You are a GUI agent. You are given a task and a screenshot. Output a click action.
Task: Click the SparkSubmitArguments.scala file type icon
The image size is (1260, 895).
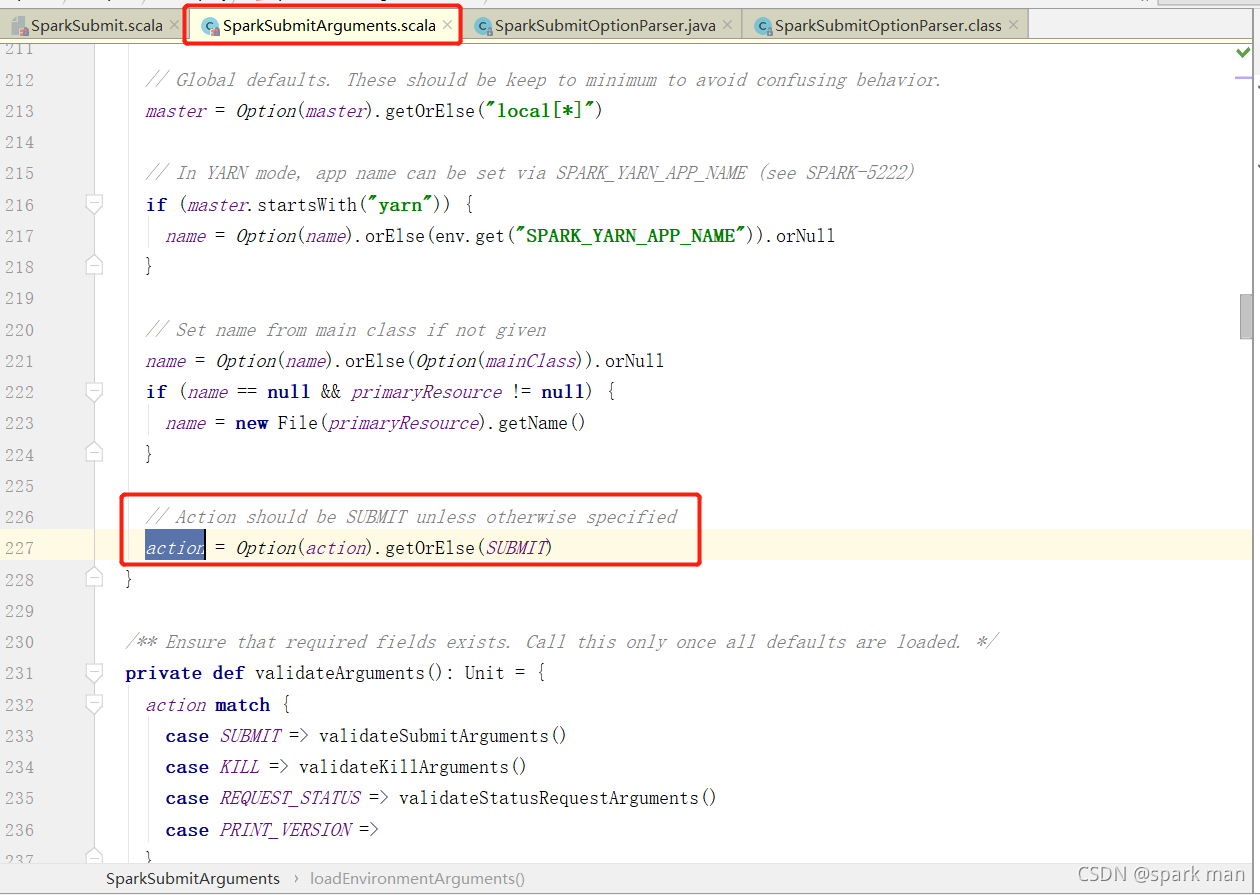click(x=210, y=26)
